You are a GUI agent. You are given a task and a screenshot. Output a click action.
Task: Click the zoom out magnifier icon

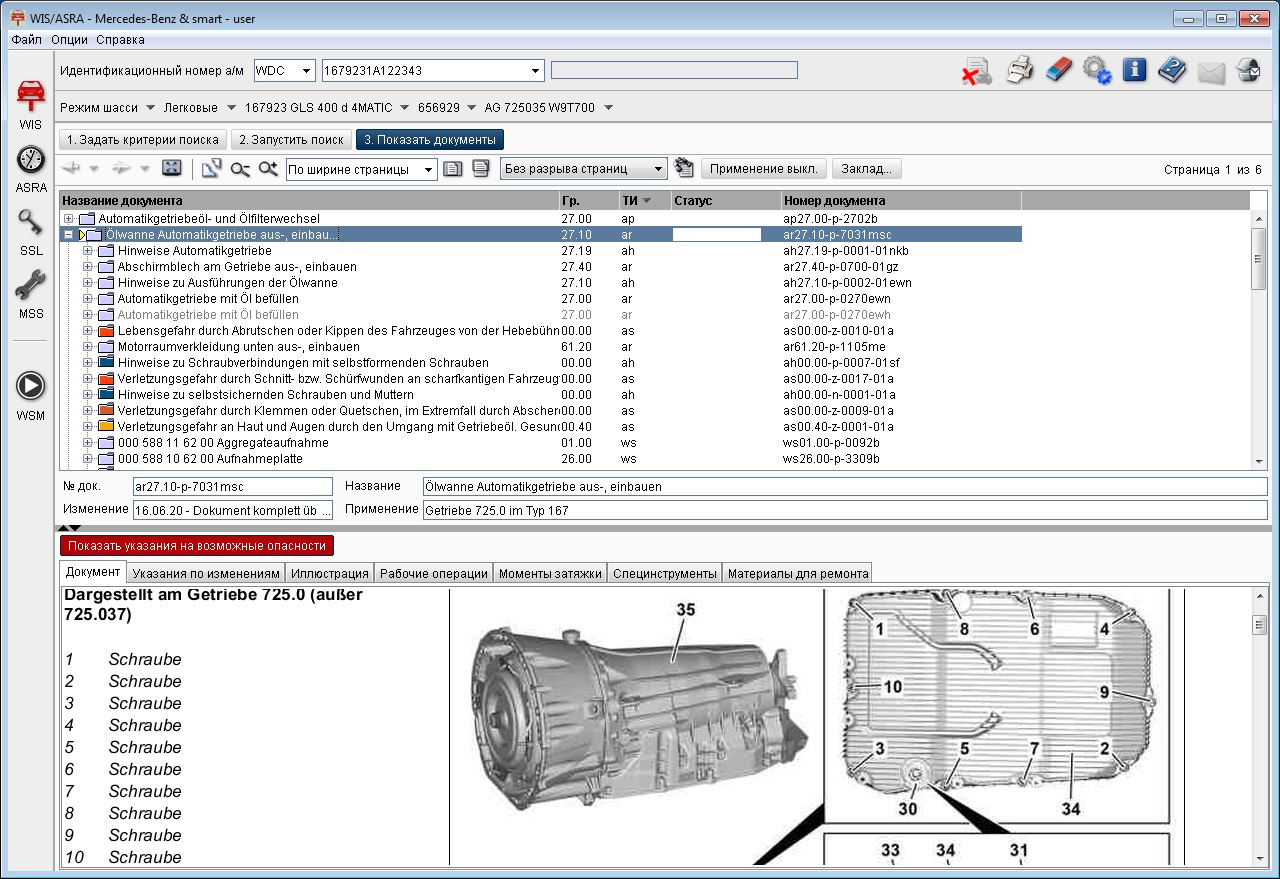click(240, 169)
